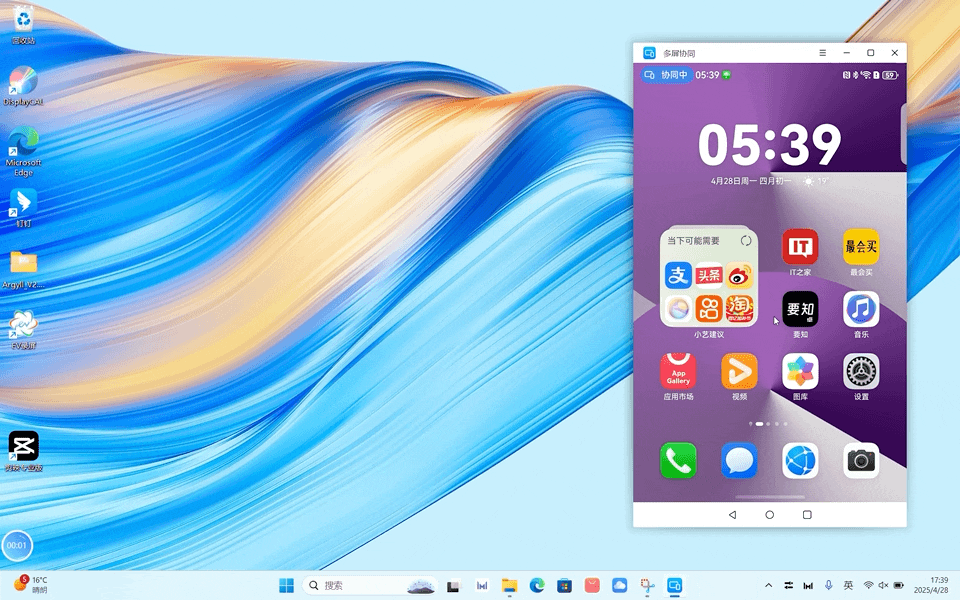Expand the system tray hidden icons chevron
The image size is (960, 600).
(x=768, y=585)
